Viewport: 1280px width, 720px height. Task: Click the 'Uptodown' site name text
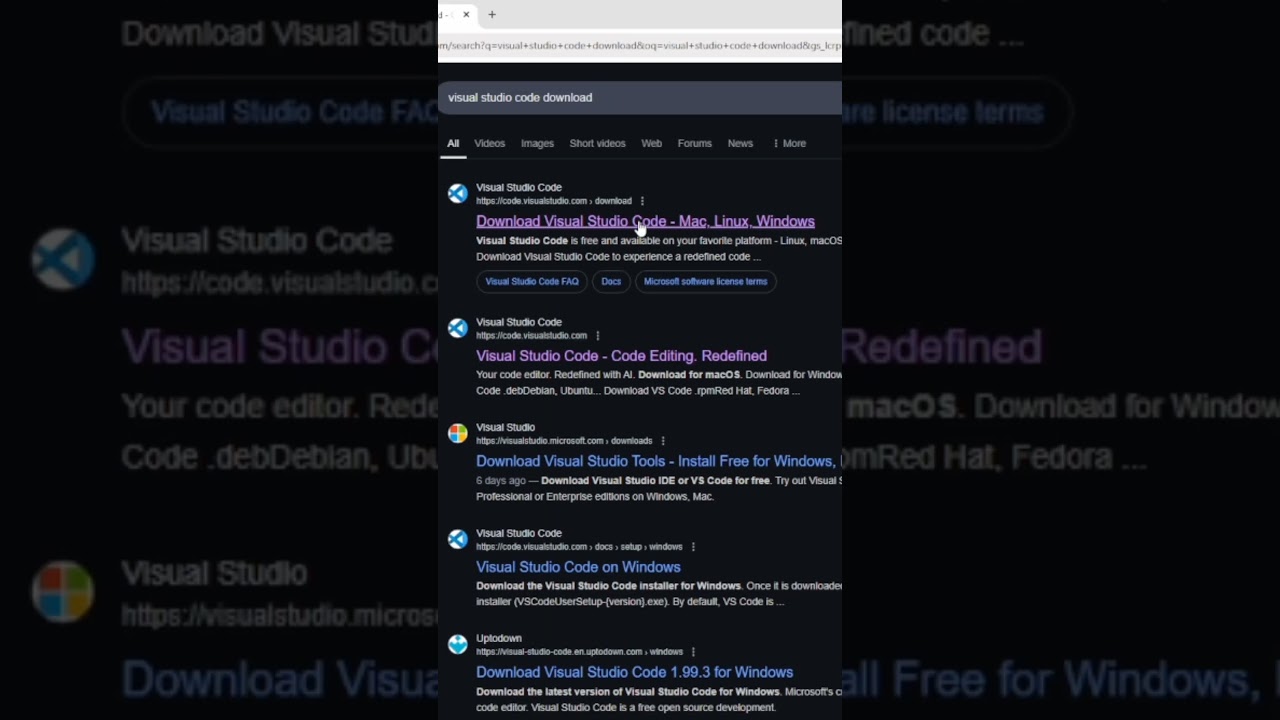(x=499, y=638)
